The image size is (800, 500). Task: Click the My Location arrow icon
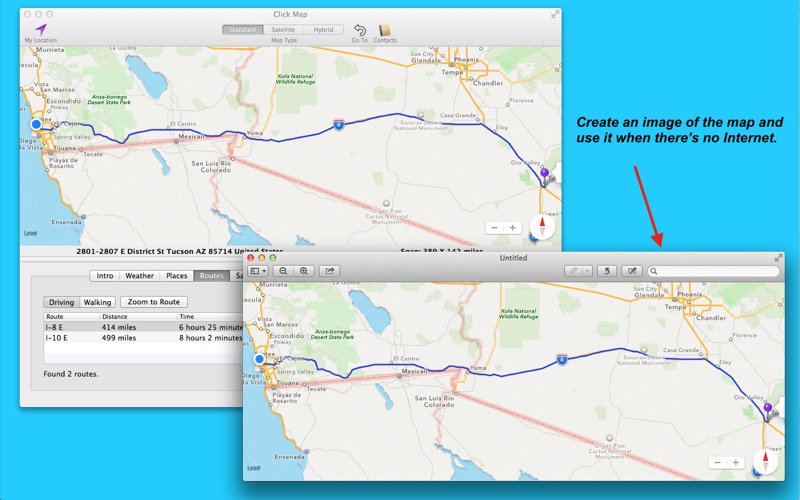41,29
